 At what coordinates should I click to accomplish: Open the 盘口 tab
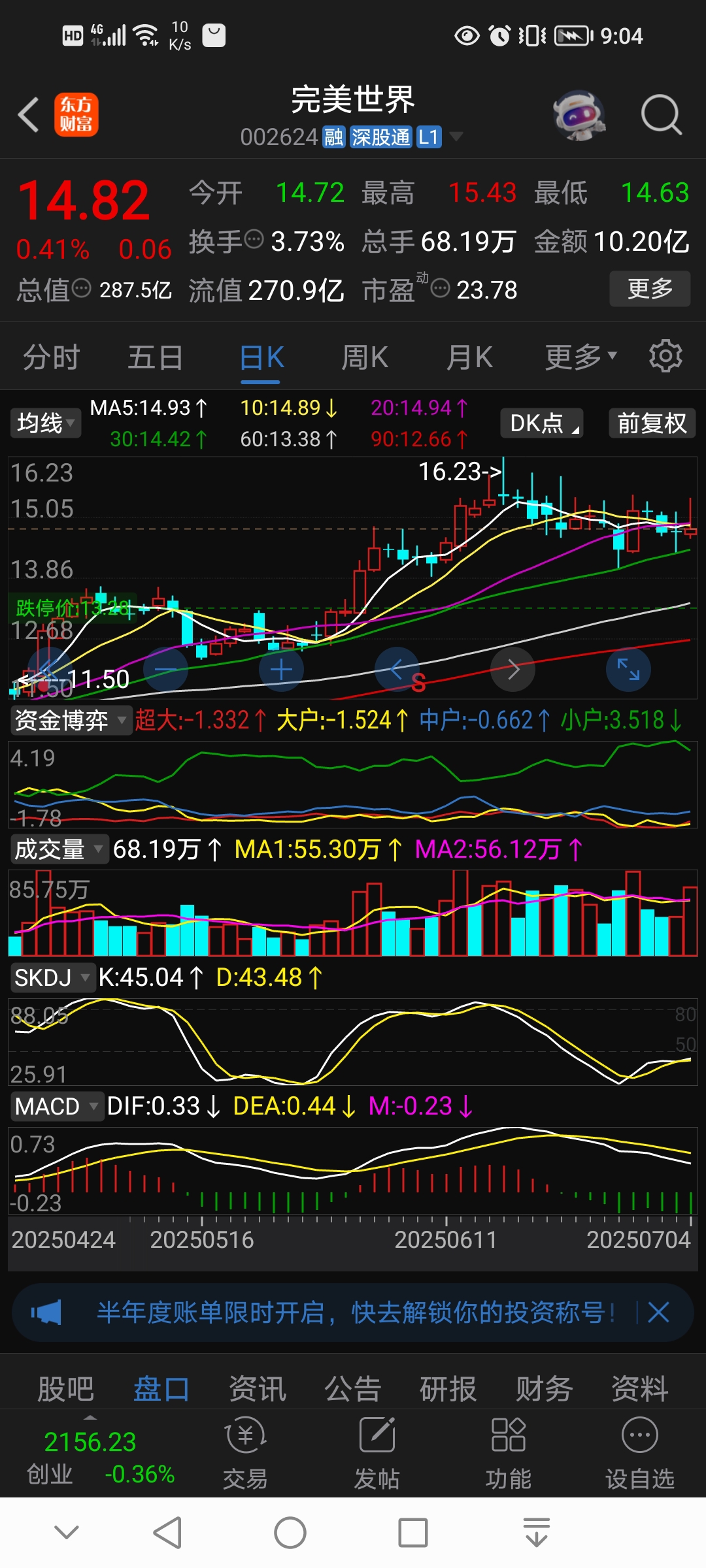(x=161, y=1388)
